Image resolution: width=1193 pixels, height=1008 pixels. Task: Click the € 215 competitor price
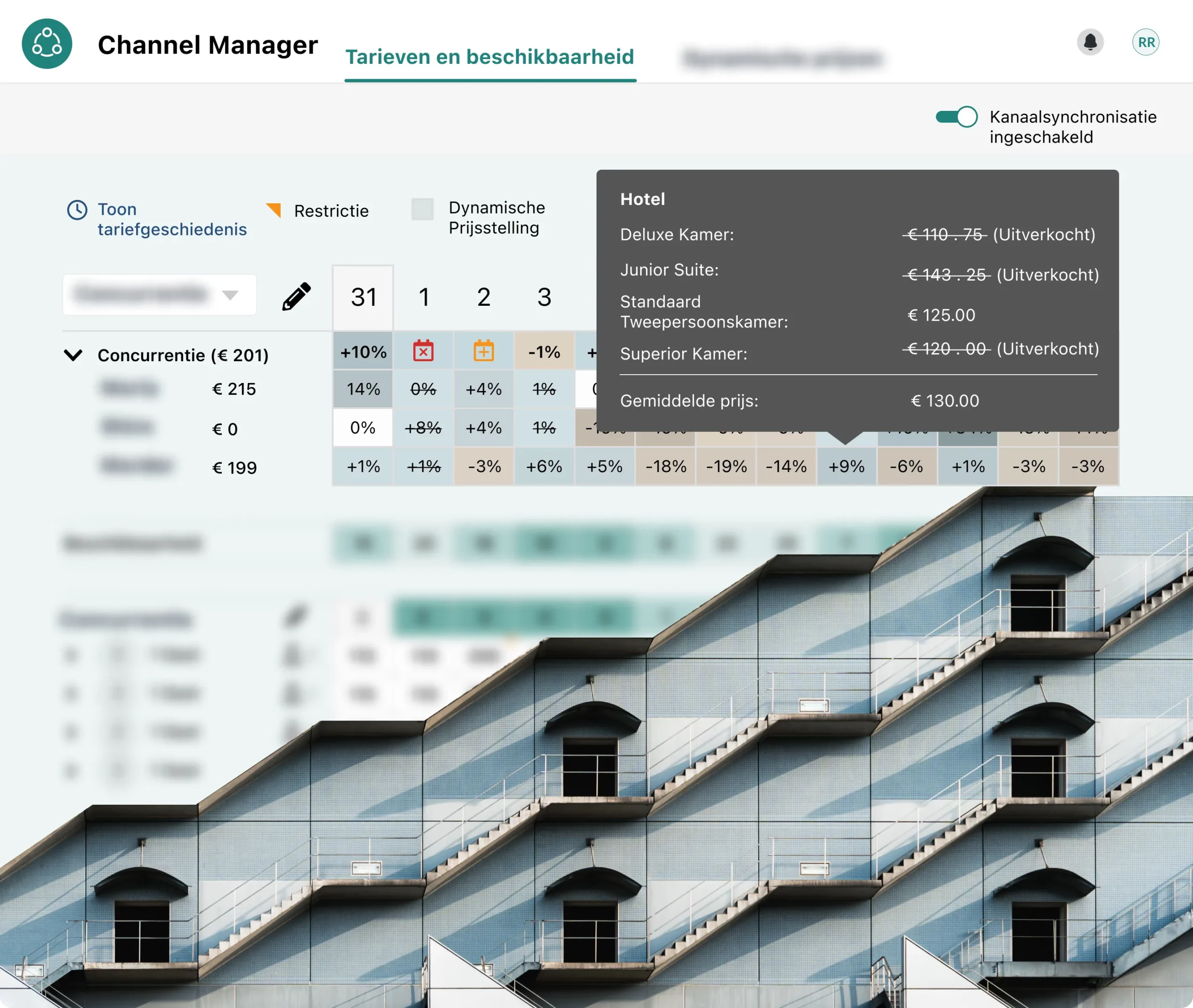click(234, 389)
